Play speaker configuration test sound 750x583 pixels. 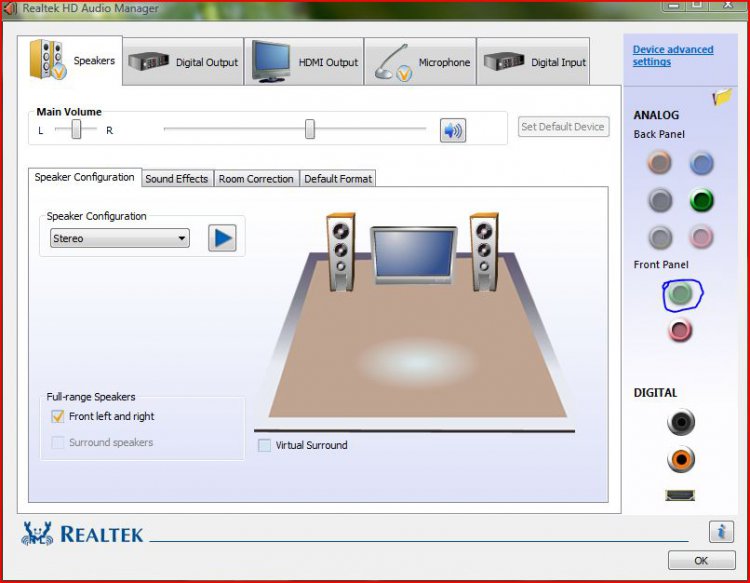[x=222, y=238]
